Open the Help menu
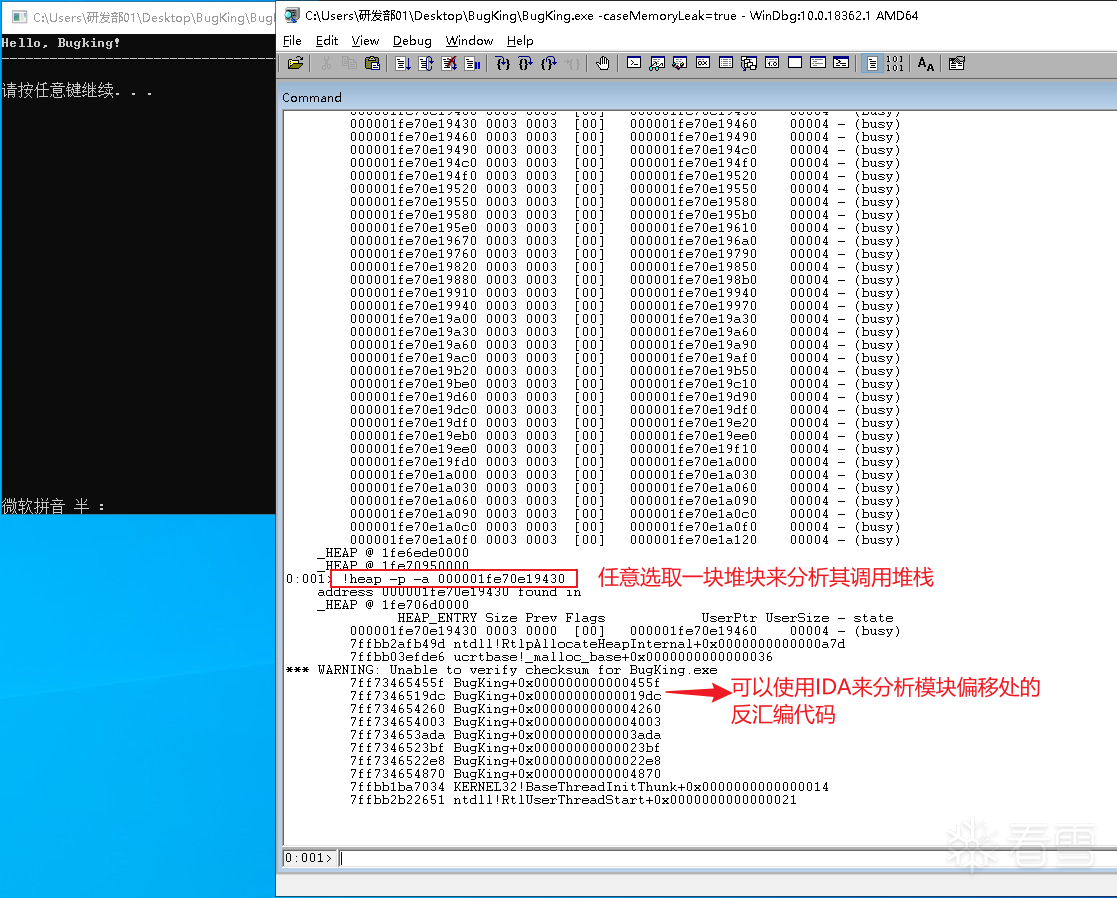1117x898 pixels. tap(520, 41)
